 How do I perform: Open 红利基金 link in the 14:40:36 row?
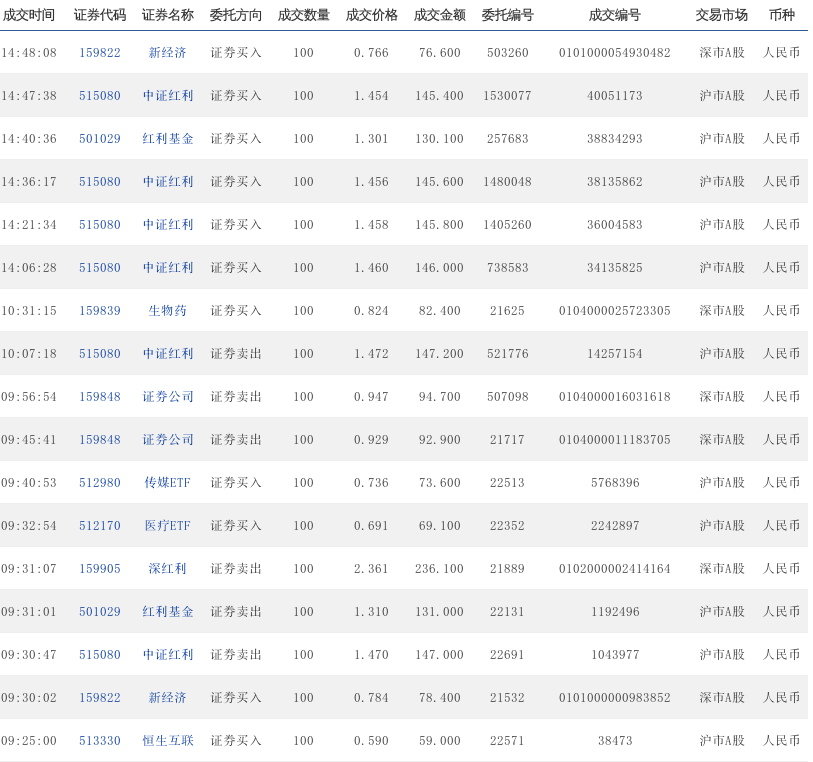coord(167,139)
